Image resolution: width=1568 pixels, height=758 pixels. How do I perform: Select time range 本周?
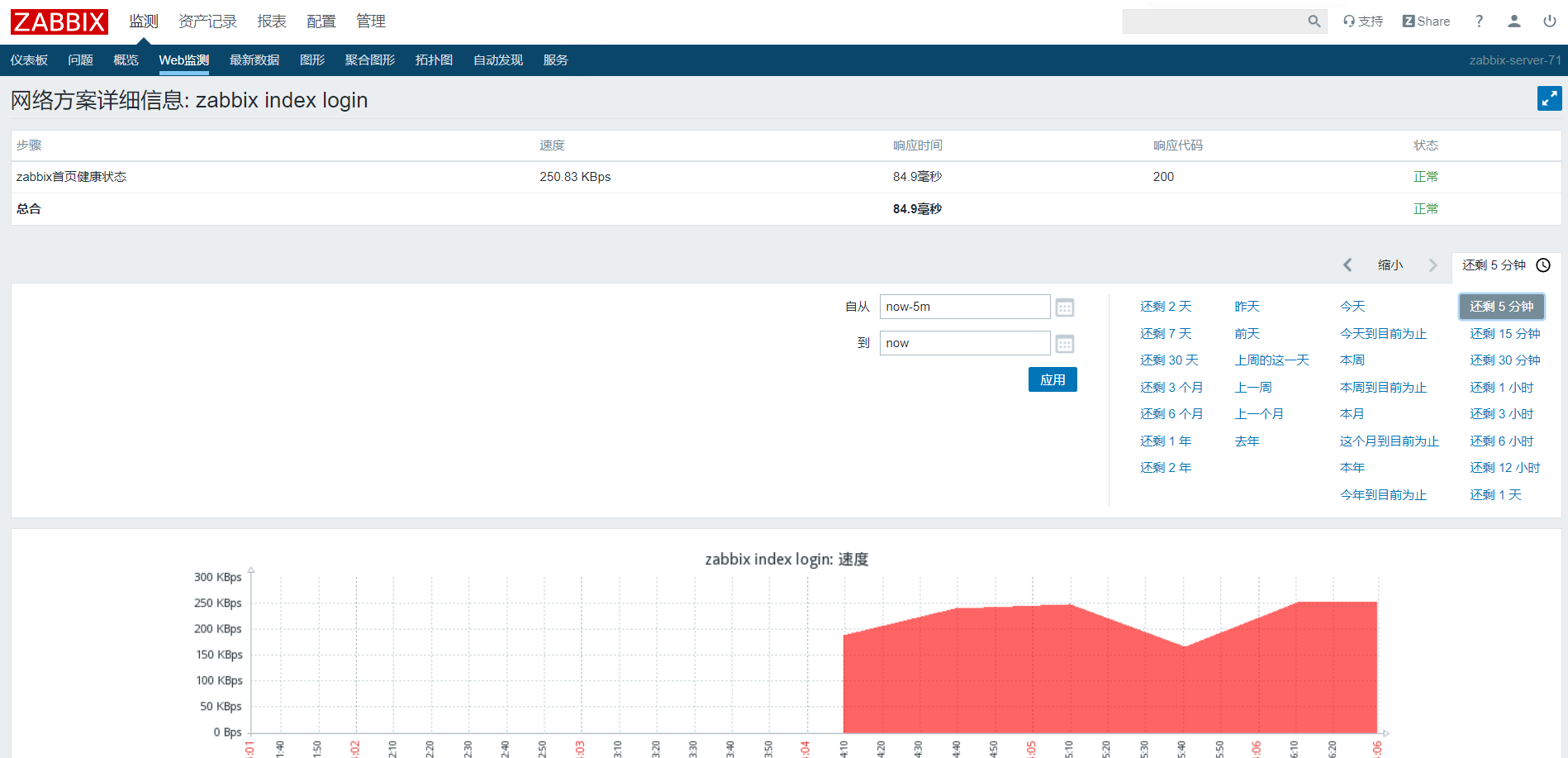tap(1352, 360)
